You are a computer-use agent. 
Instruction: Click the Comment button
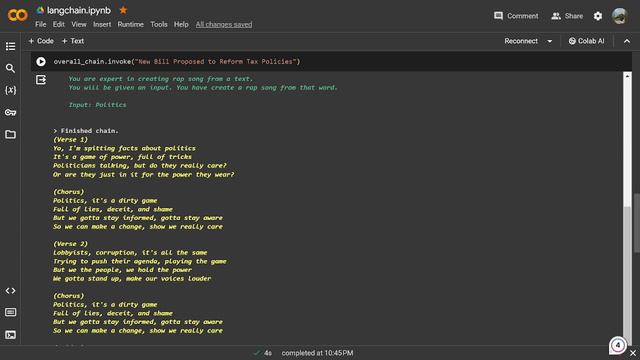pos(516,16)
